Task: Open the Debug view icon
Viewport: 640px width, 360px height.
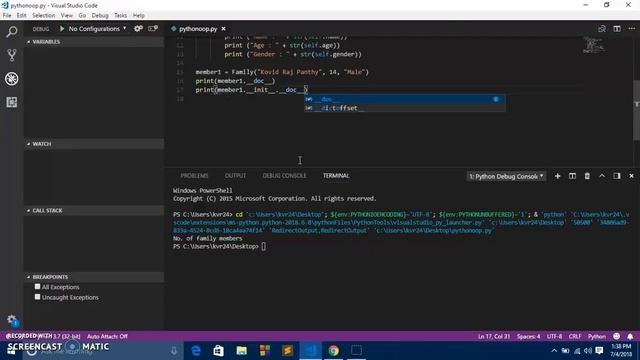Action: pos(11,79)
